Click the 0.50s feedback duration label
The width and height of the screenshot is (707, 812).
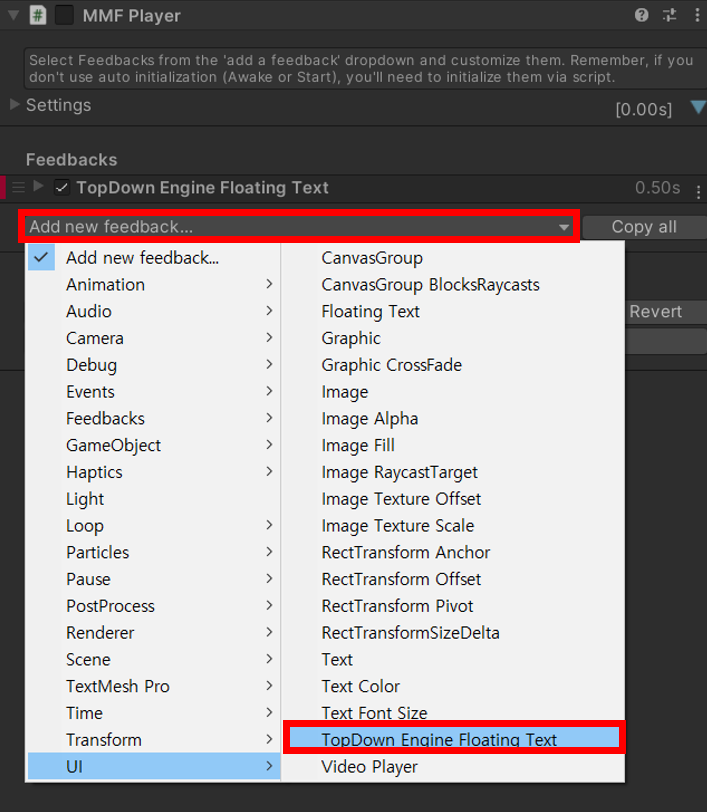pyautogui.click(x=658, y=187)
